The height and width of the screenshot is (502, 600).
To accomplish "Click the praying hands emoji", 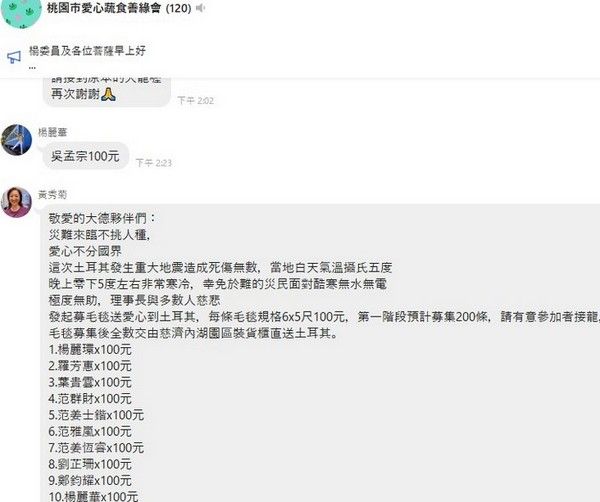I will (108, 94).
